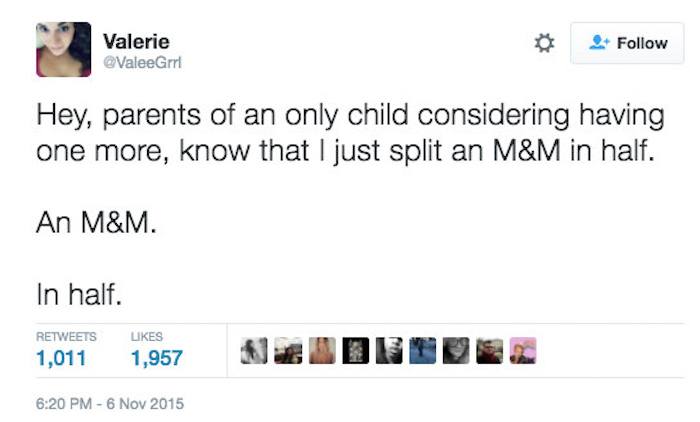Image resolution: width=700 pixels, height=422 pixels.
Task: Click the eighth liker avatar
Action: pyautogui.click(x=489, y=350)
